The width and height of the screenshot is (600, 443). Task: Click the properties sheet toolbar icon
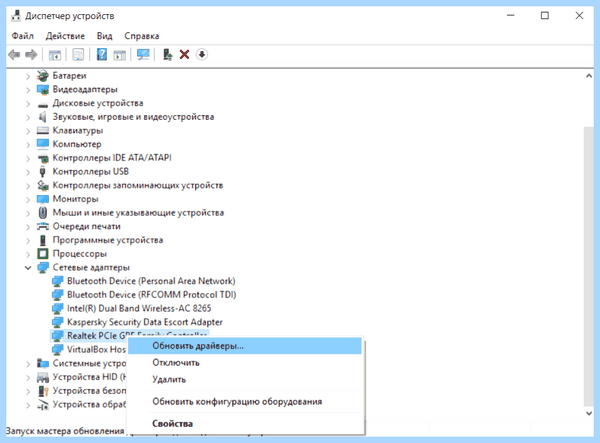click(x=78, y=55)
